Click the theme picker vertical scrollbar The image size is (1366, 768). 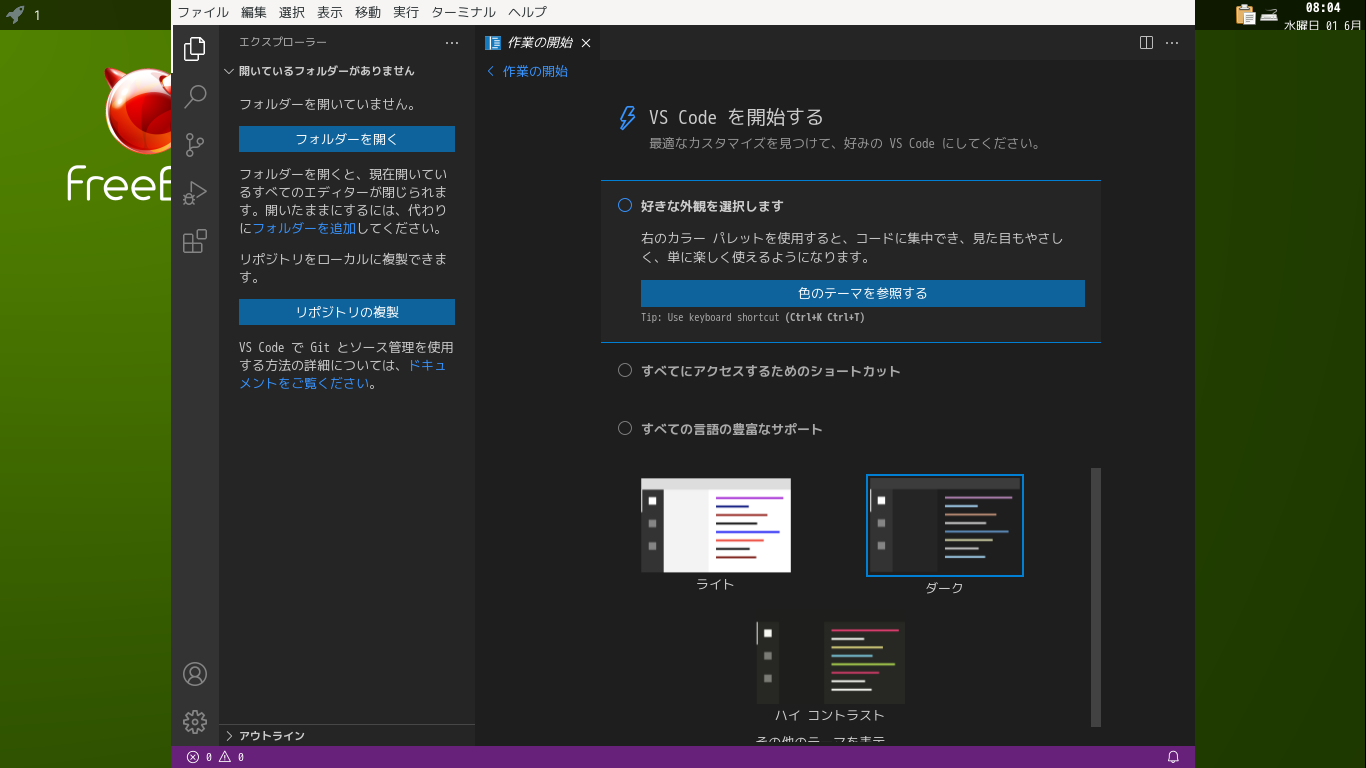pos(1096,597)
